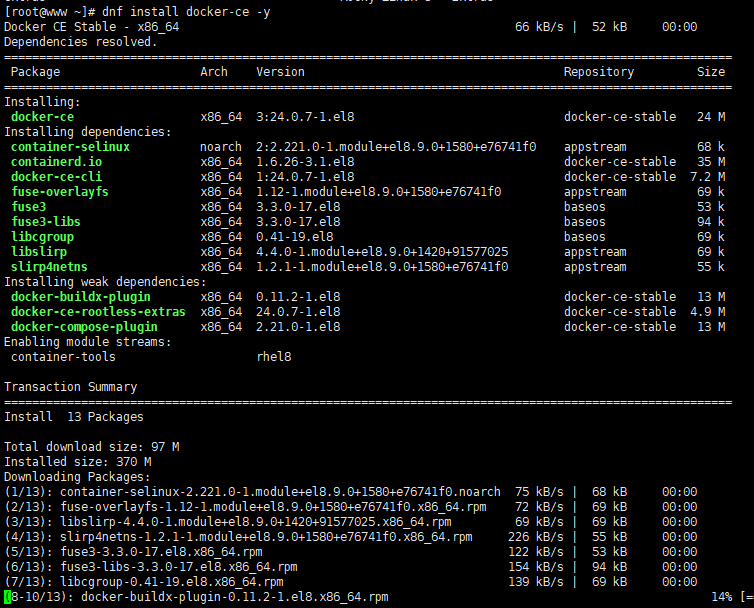Click the 'Version' column header
Viewport: 754px width, 608px height.
280,72
